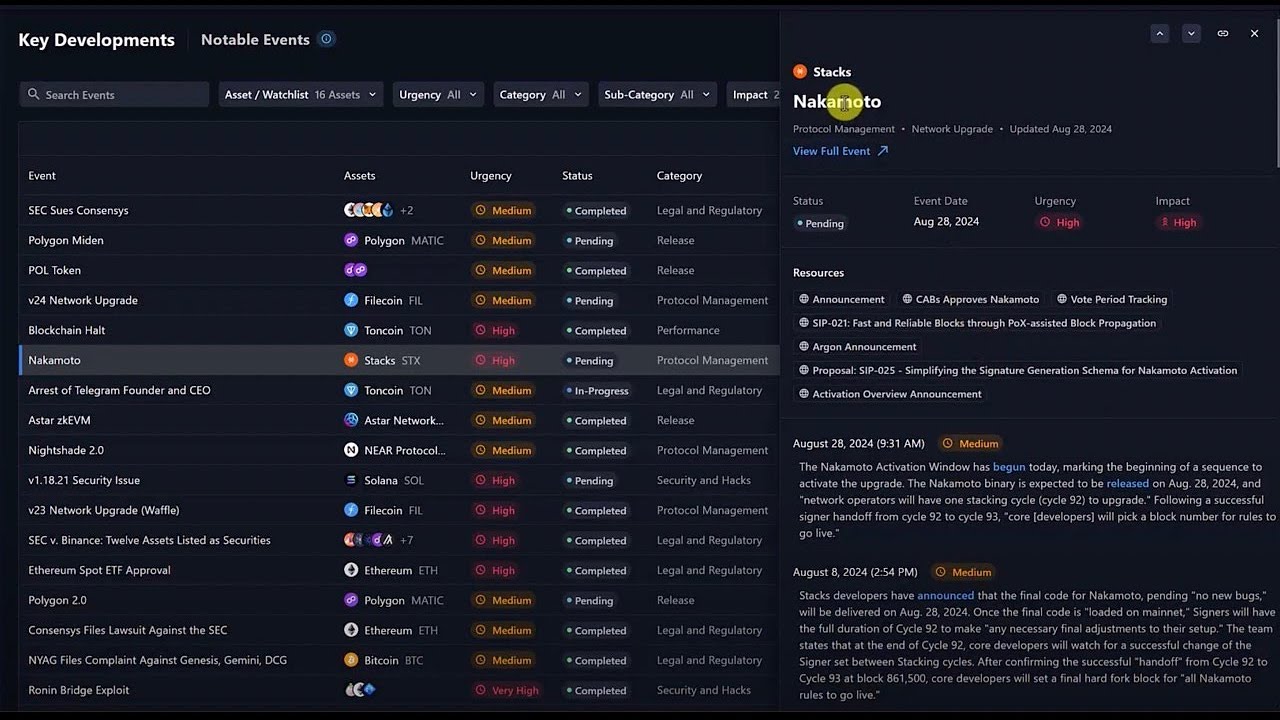Screen dimensions: 1280x720
Task: Open the Impact filter dropdown
Action: point(754,94)
